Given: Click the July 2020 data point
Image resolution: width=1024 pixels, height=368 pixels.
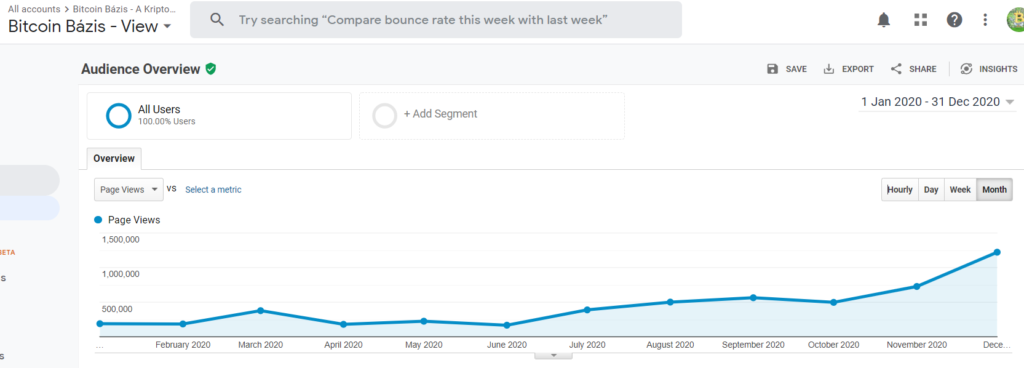Looking at the screenshot, I should point(587,310).
